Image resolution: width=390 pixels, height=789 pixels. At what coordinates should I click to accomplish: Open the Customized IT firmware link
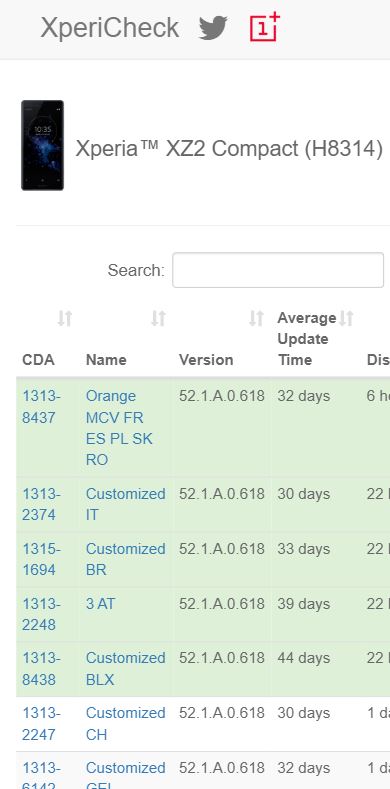(x=125, y=504)
